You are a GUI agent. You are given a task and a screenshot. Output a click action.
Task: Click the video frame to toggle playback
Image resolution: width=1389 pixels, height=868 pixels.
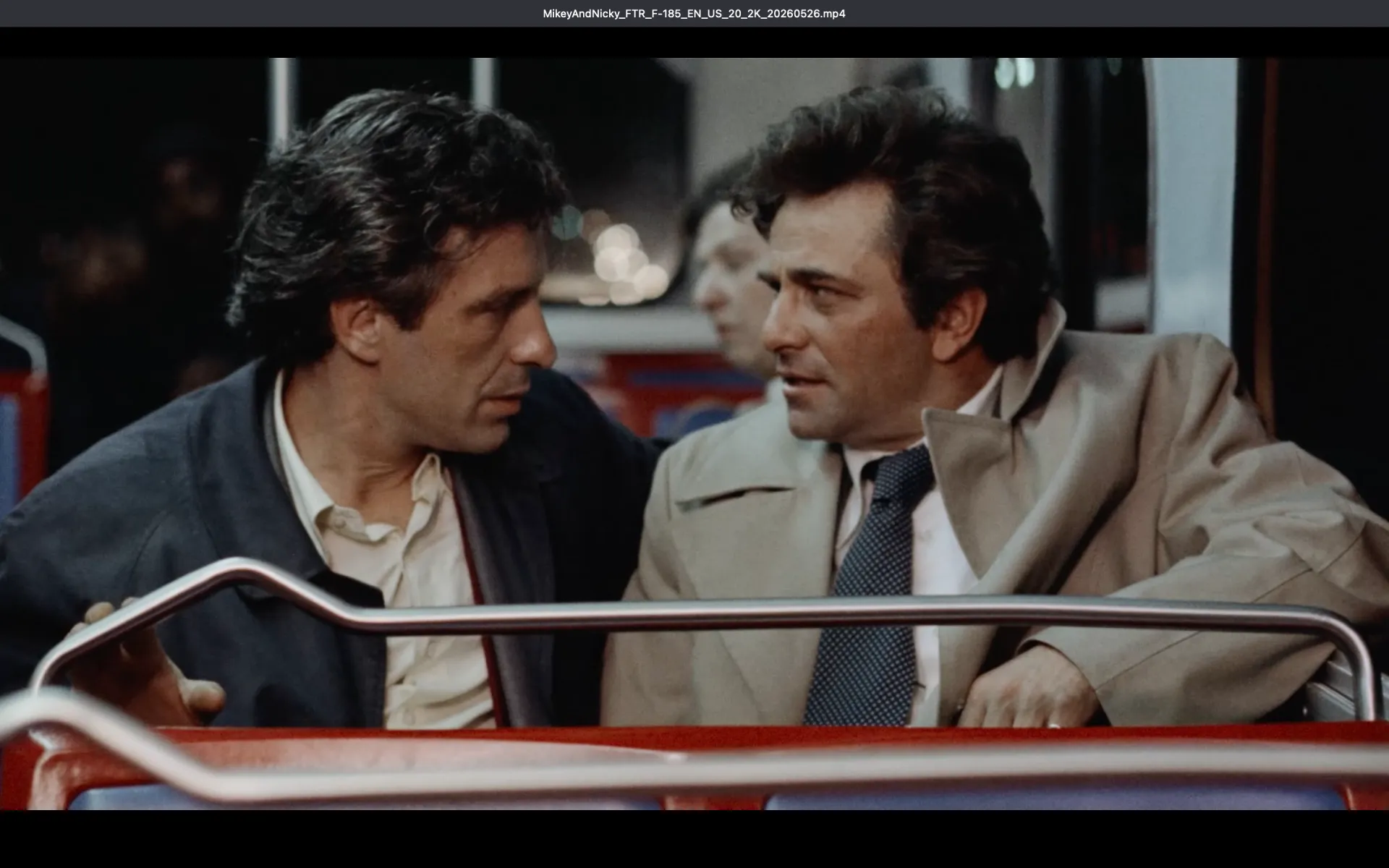click(x=694, y=434)
